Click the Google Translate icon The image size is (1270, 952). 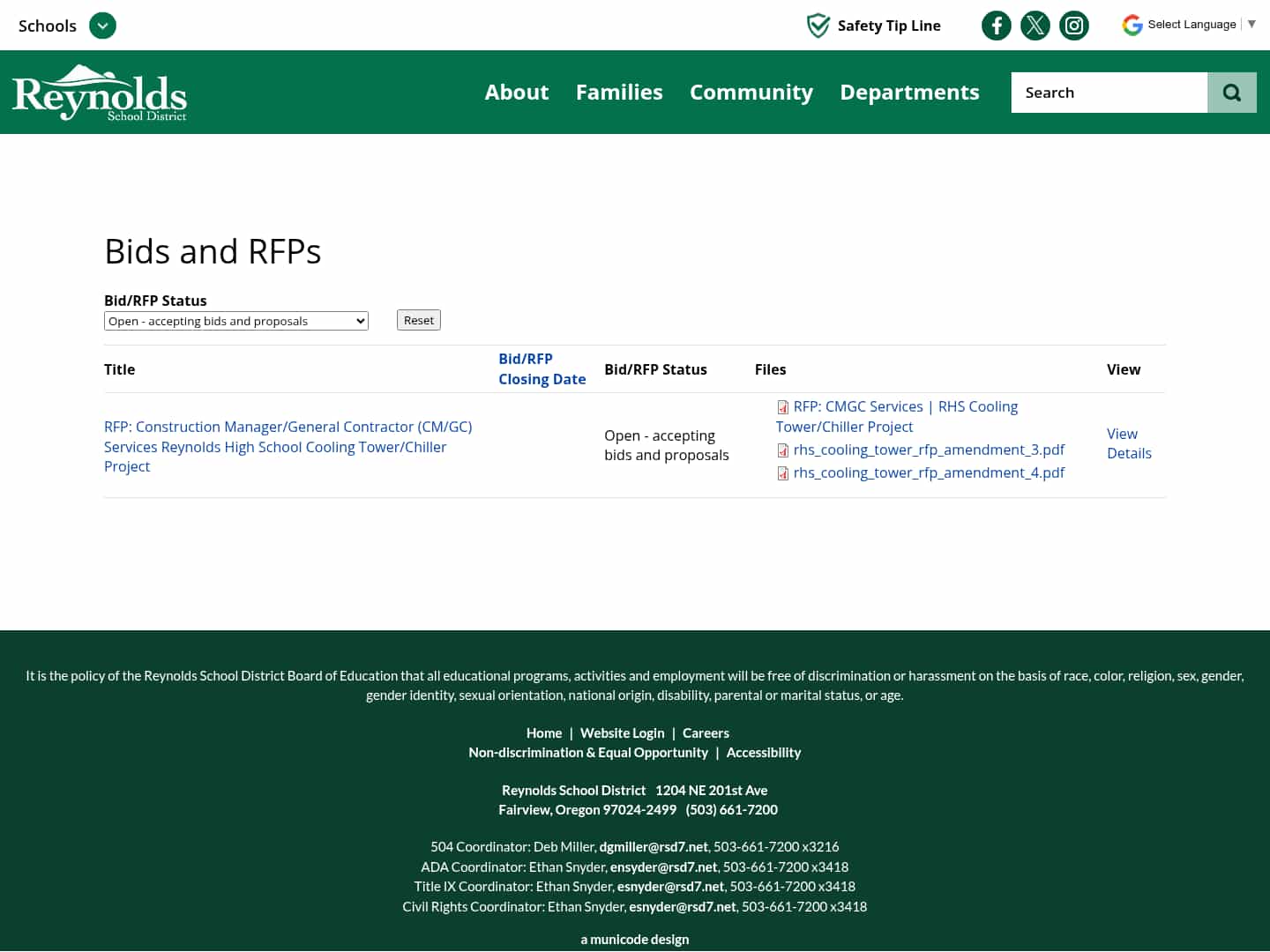tap(1132, 25)
